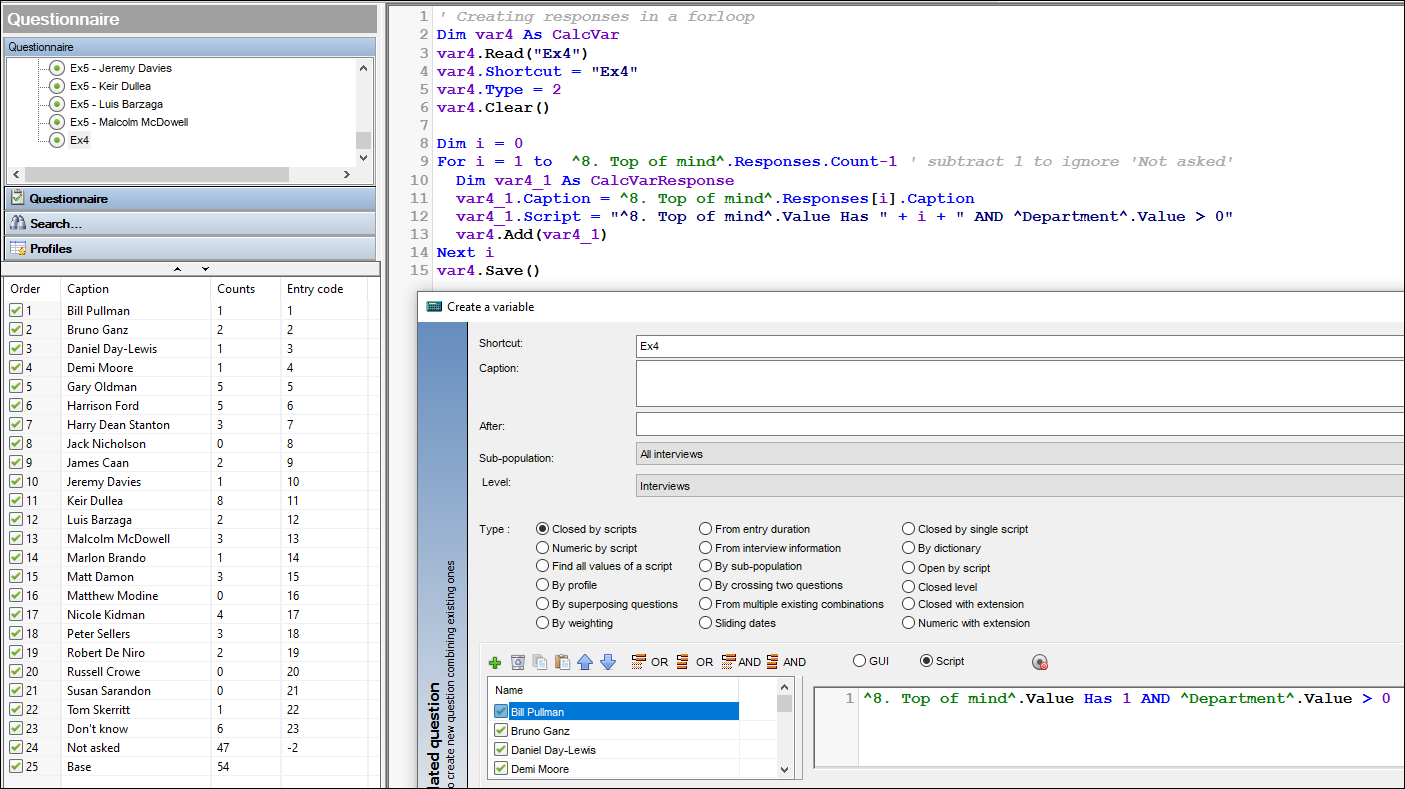Click the After input field
The height and width of the screenshot is (789, 1405).
coord(1020,424)
